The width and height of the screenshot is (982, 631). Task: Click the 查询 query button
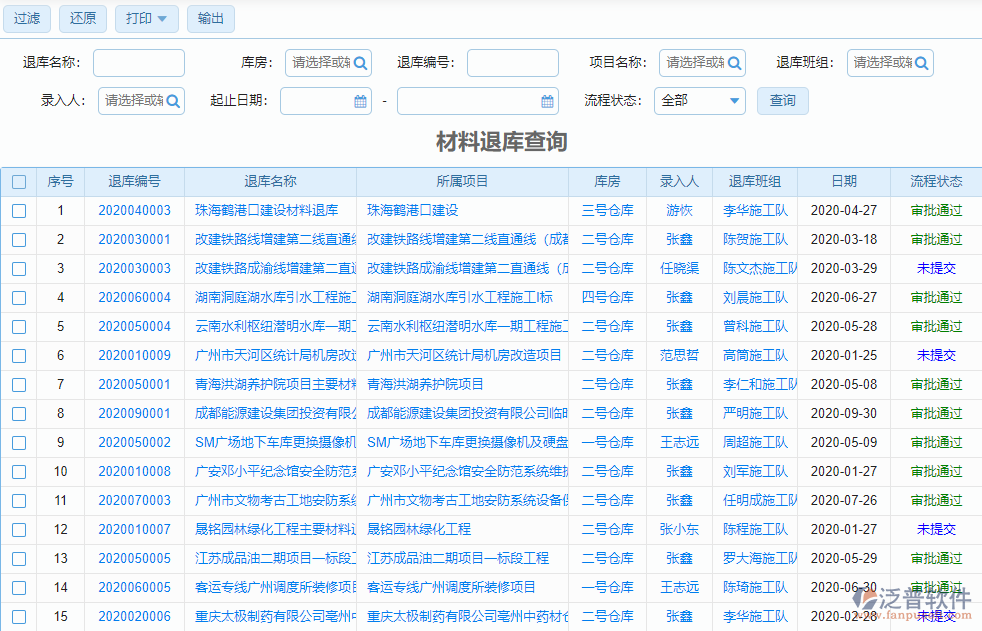pyautogui.click(x=782, y=101)
